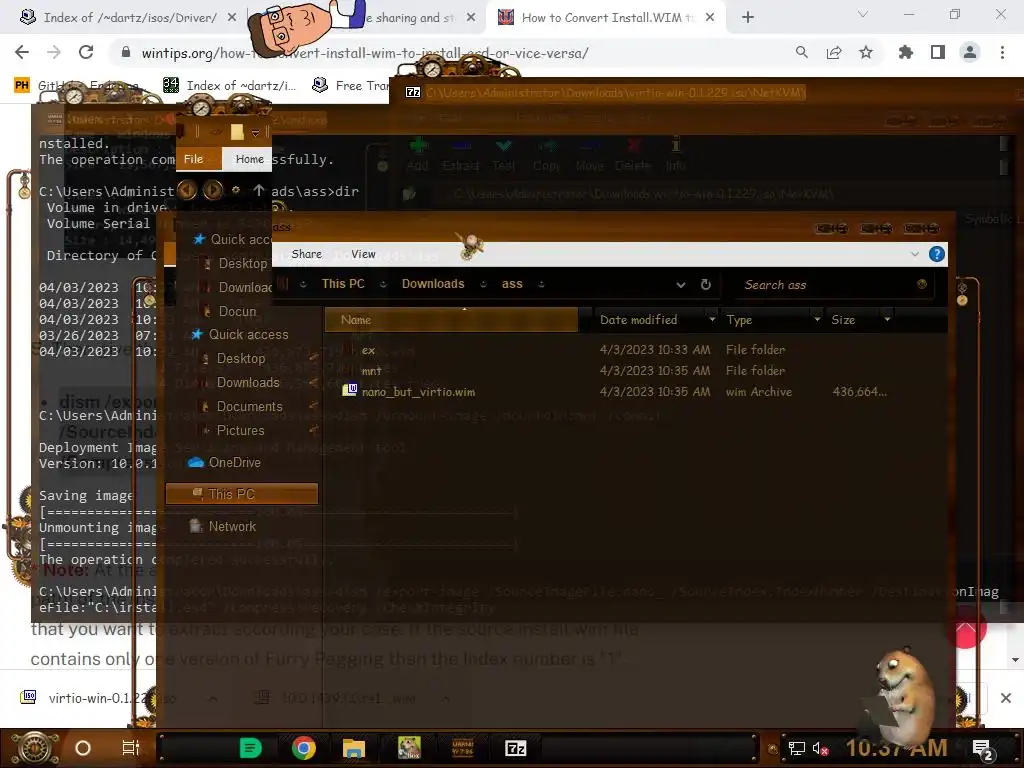Open steampunk Start button
Screen dimensions: 1024x768
point(33,748)
